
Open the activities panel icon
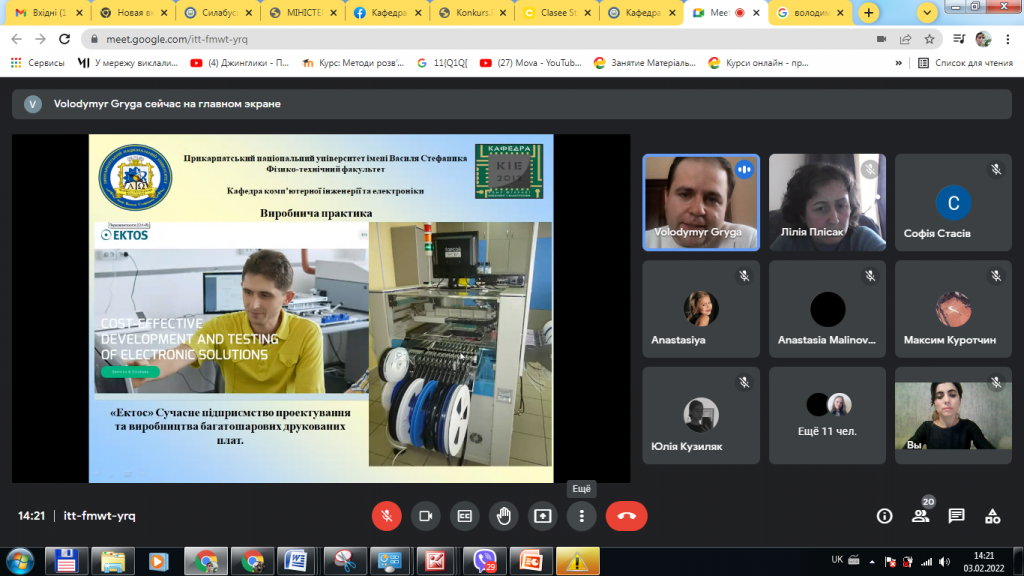point(993,516)
